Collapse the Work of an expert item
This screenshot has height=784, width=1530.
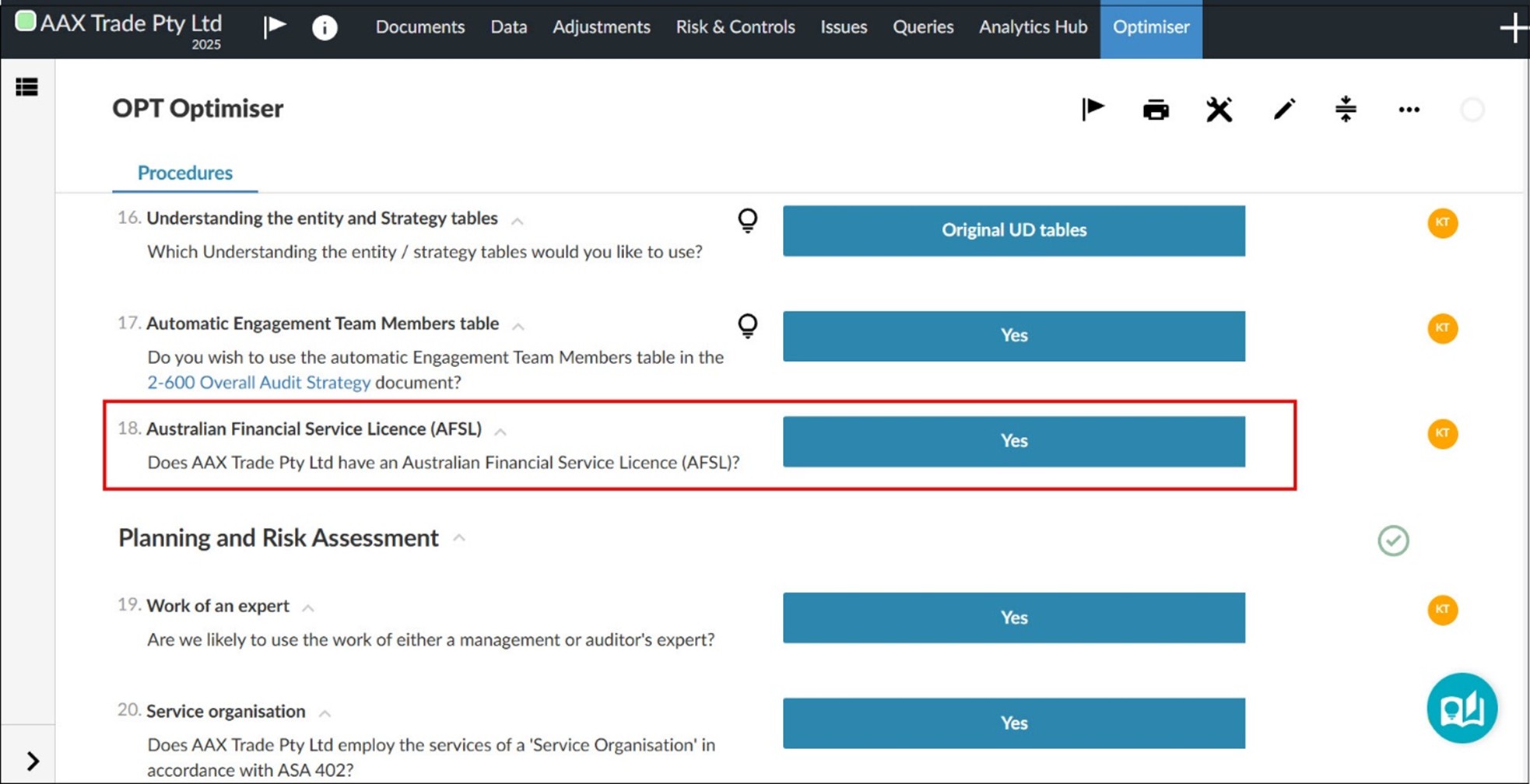tap(308, 608)
